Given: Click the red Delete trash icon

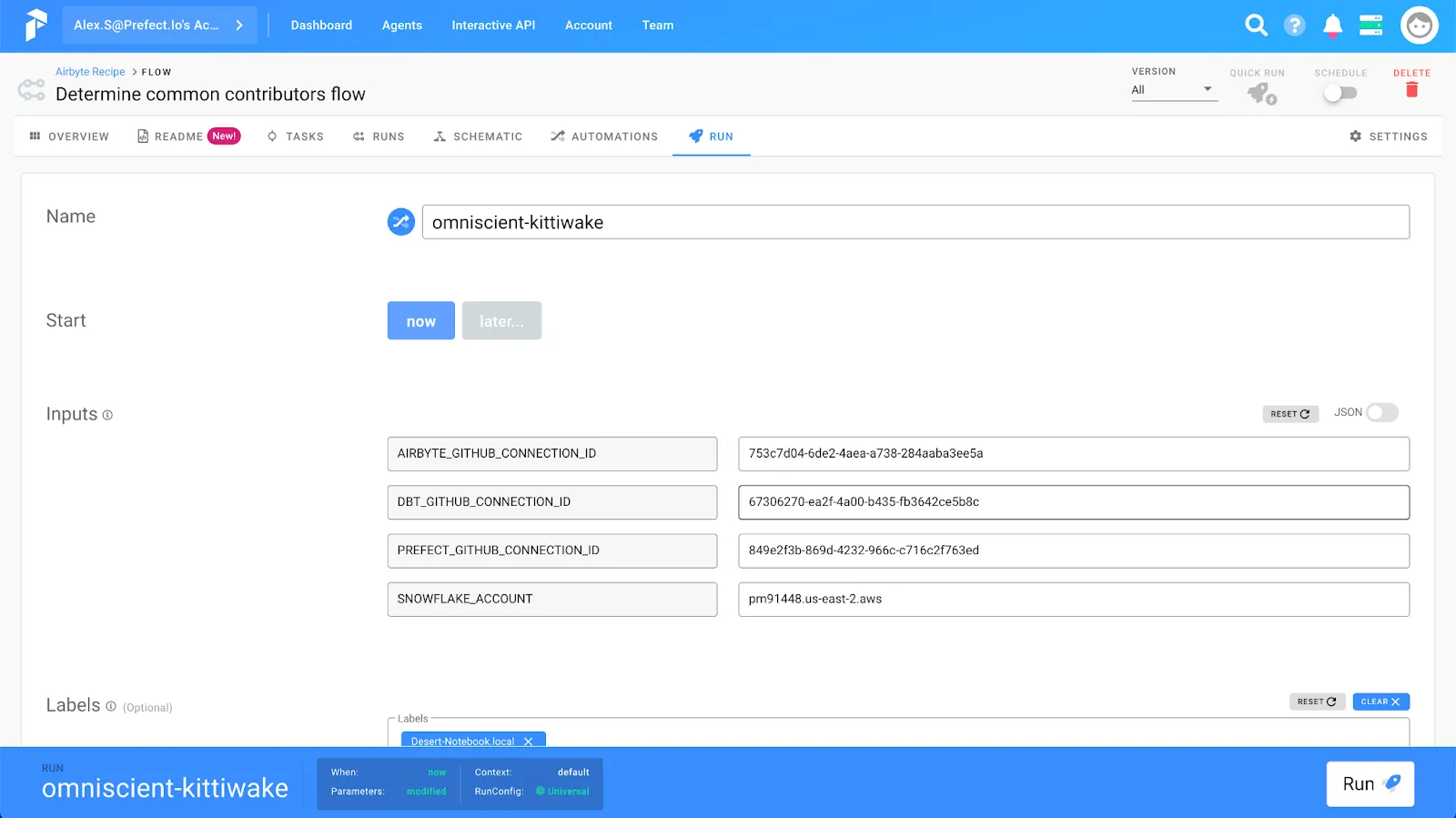Looking at the screenshot, I should [1411, 89].
